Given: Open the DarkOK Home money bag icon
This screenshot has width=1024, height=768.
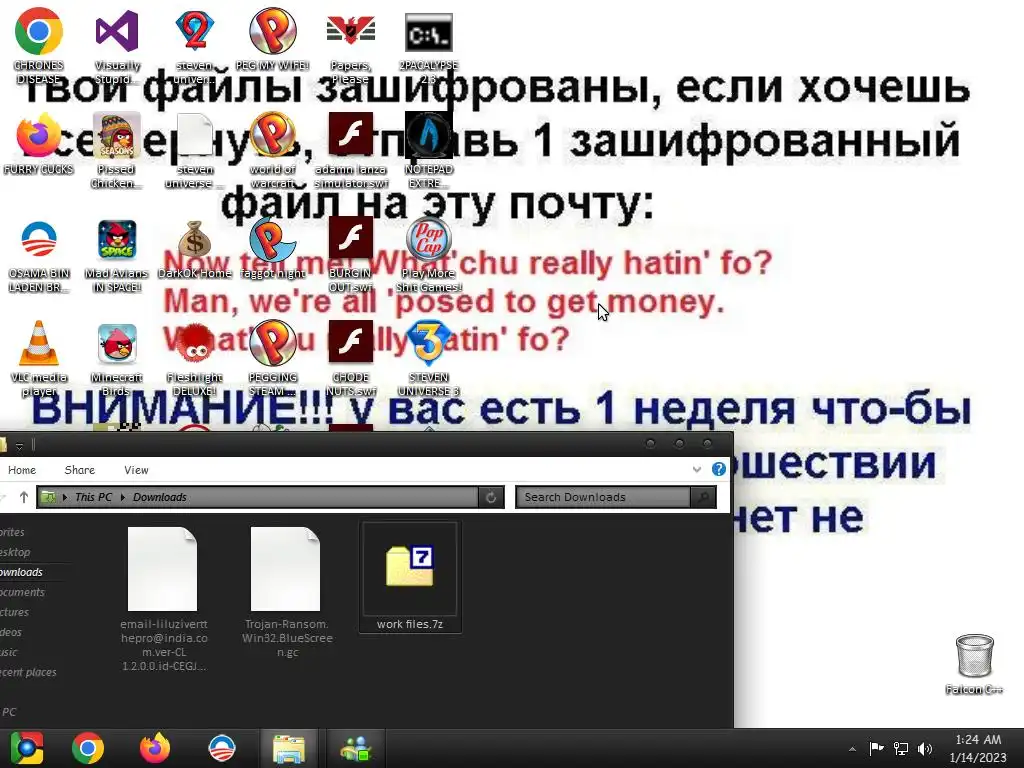Looking at the screenshot, I should [x=195, y=239].
